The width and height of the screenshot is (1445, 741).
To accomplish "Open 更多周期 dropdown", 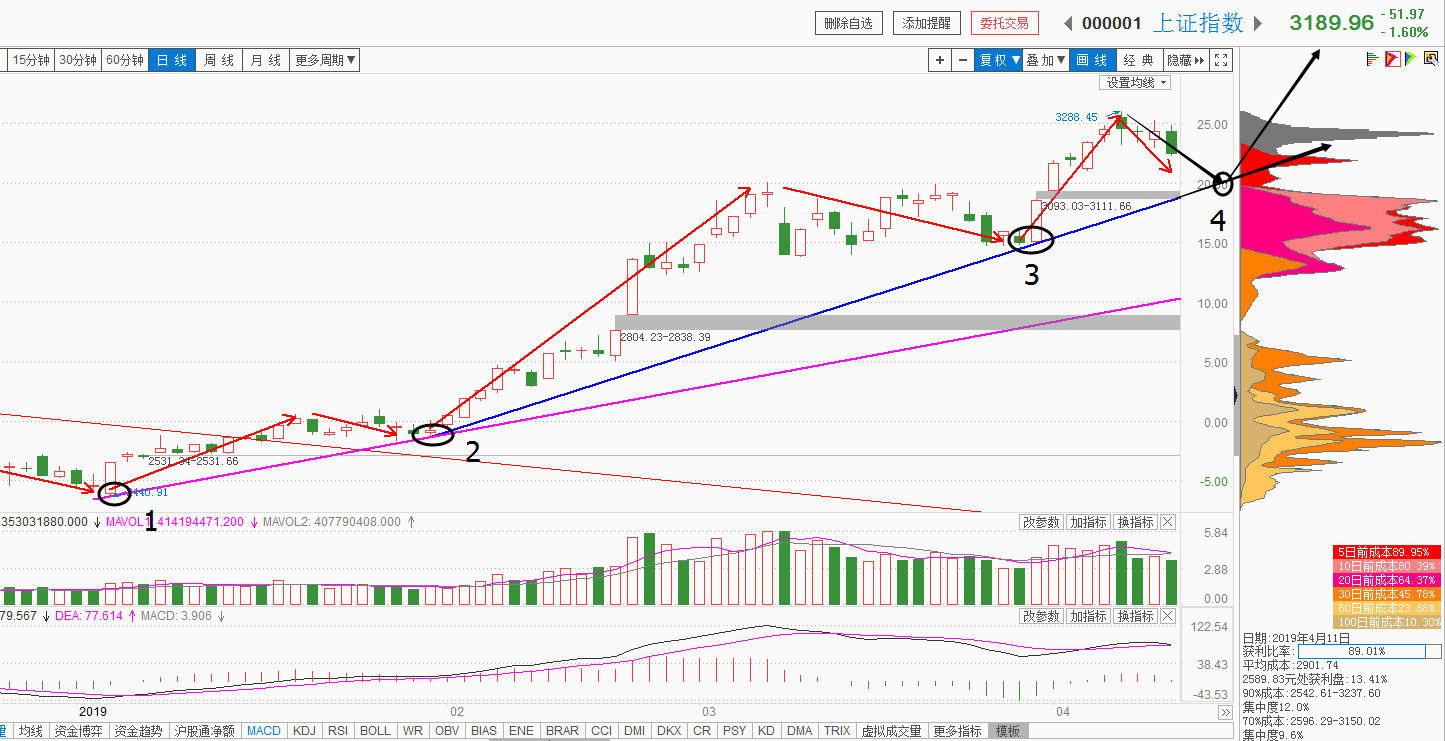I will (x=326, y=60).
